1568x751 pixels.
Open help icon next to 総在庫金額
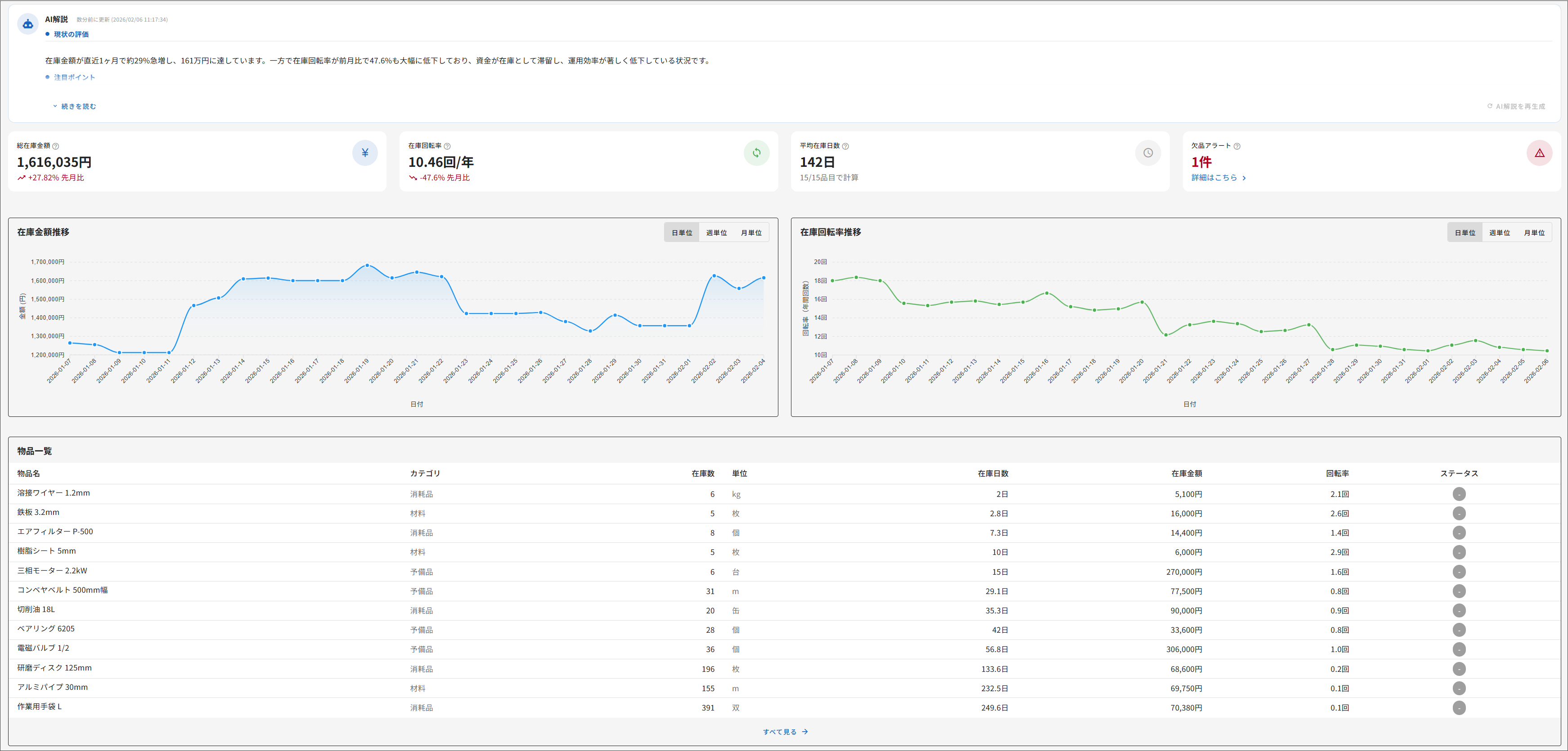pyautogui.click(x=56, y=146)
